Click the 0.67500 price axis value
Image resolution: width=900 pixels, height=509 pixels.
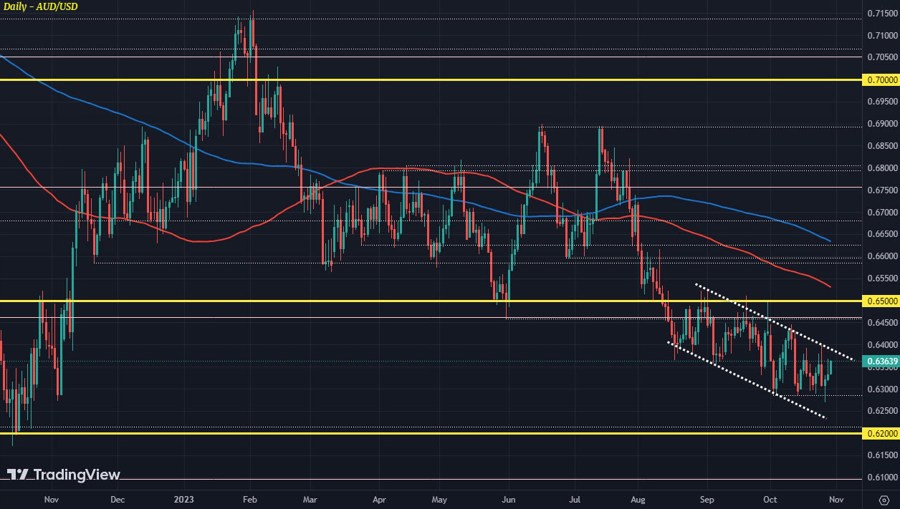(883, 190)
